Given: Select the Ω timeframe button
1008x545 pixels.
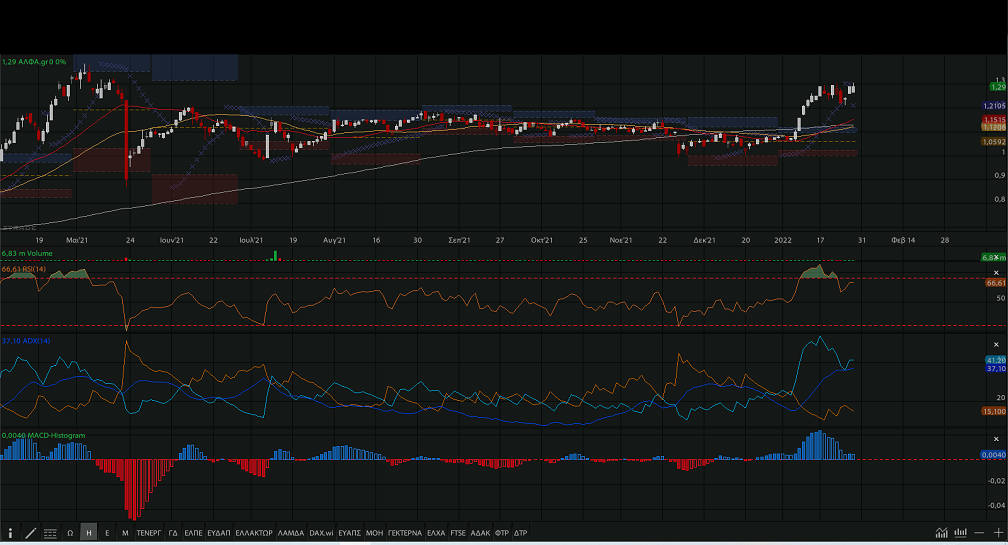Looking at the screenshot, I should [x=70, y=533].
